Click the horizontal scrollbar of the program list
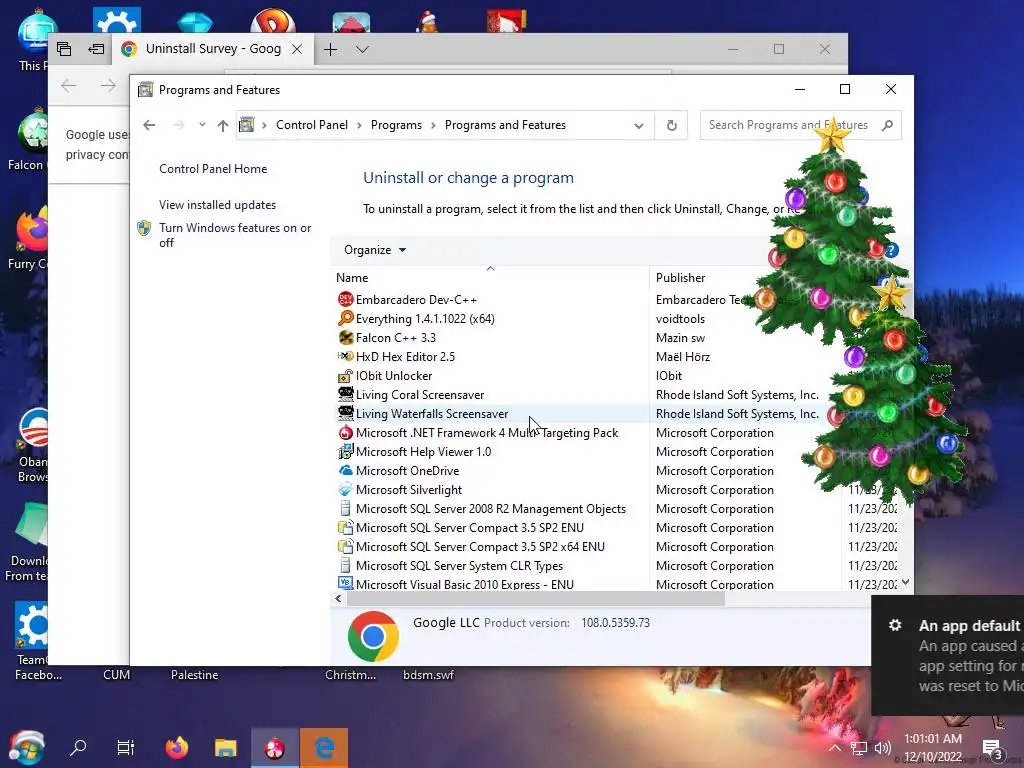Image resolution: width=1024 pixels, height=768 pixels. point(536,599)
